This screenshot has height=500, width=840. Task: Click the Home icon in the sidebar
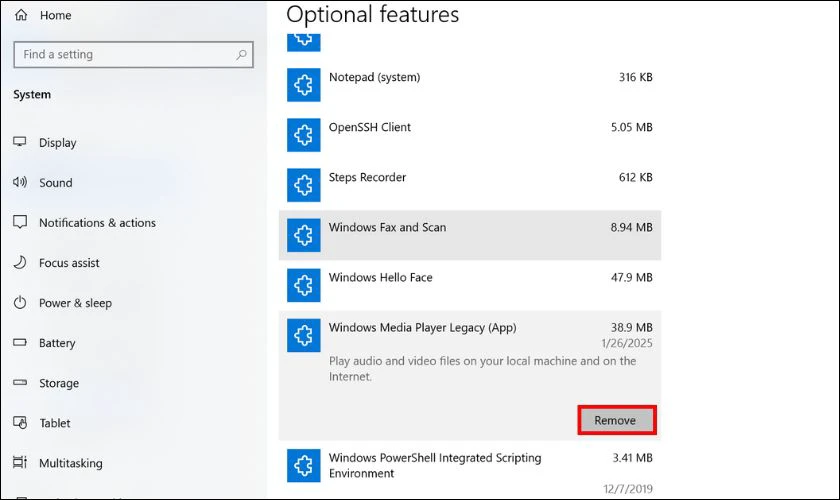pyautogui.click(x=21, y=15)
